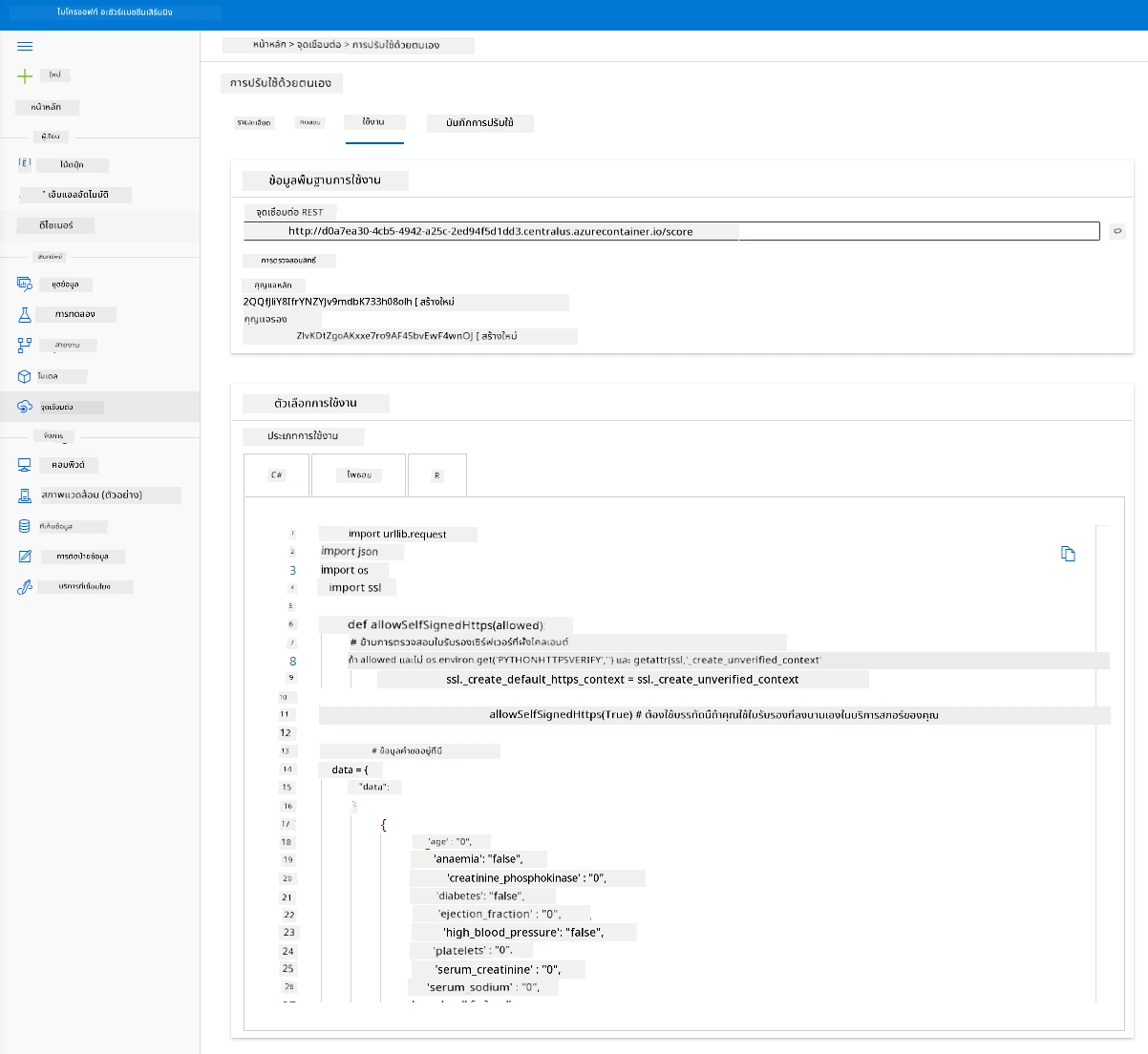Click จุดเชื่อมต่อ in the breadcrumb
Screen dimensions: 1148x1054
pos(319,45)
